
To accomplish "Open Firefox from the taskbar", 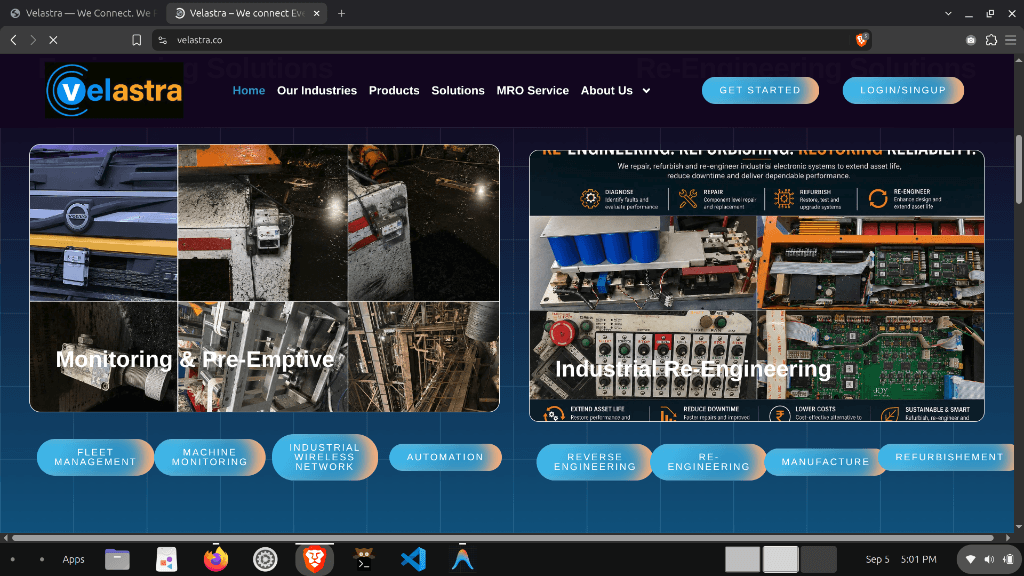I will click(216, 560).
